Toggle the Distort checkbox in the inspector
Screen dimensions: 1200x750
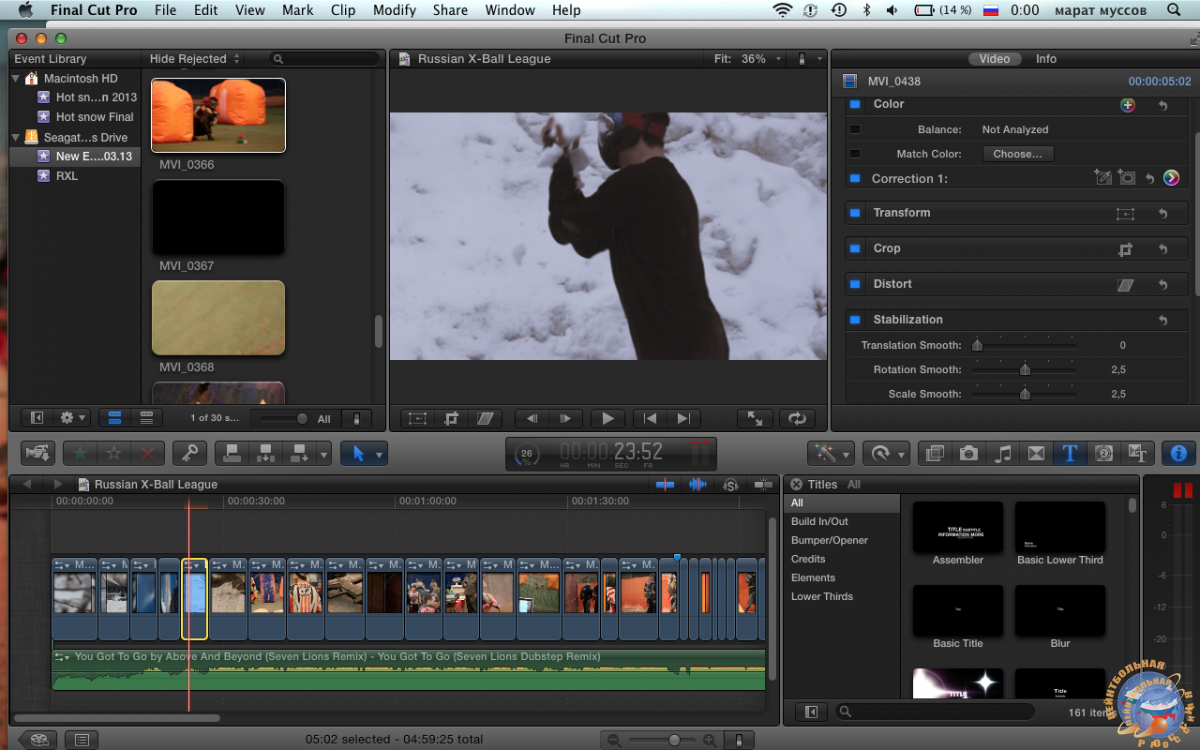[x=855, y=284]
